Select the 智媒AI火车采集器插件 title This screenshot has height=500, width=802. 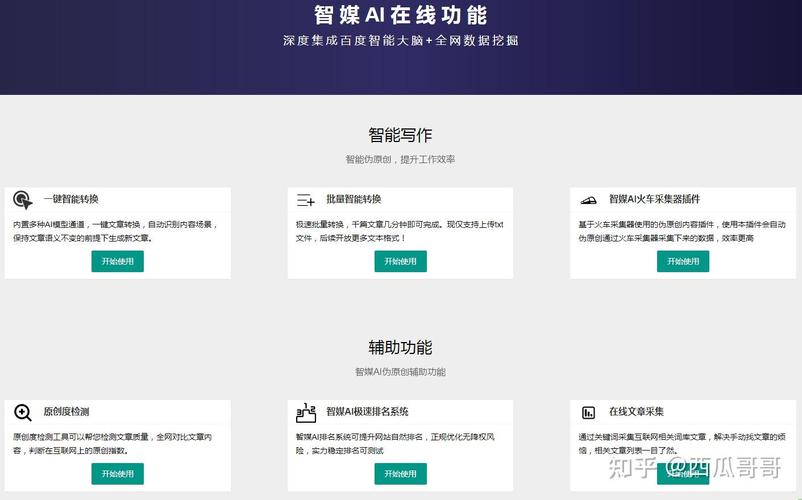coord(654,199)
